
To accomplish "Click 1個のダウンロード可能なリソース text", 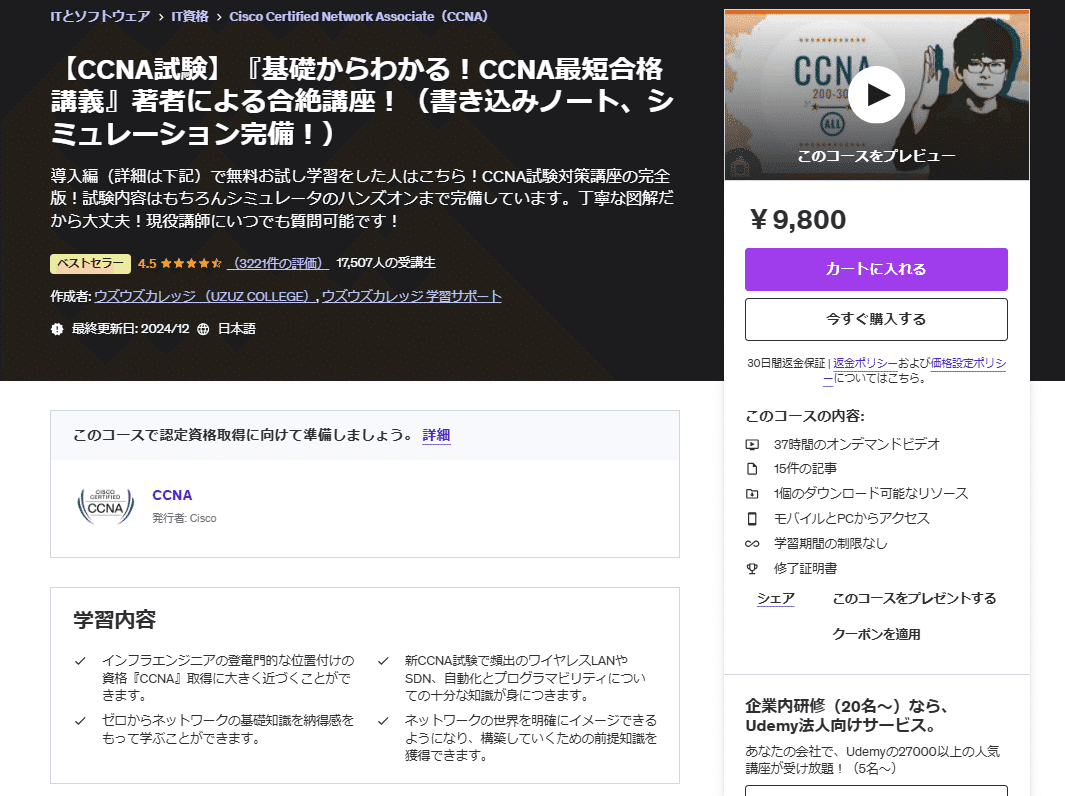I will [871, 494].
